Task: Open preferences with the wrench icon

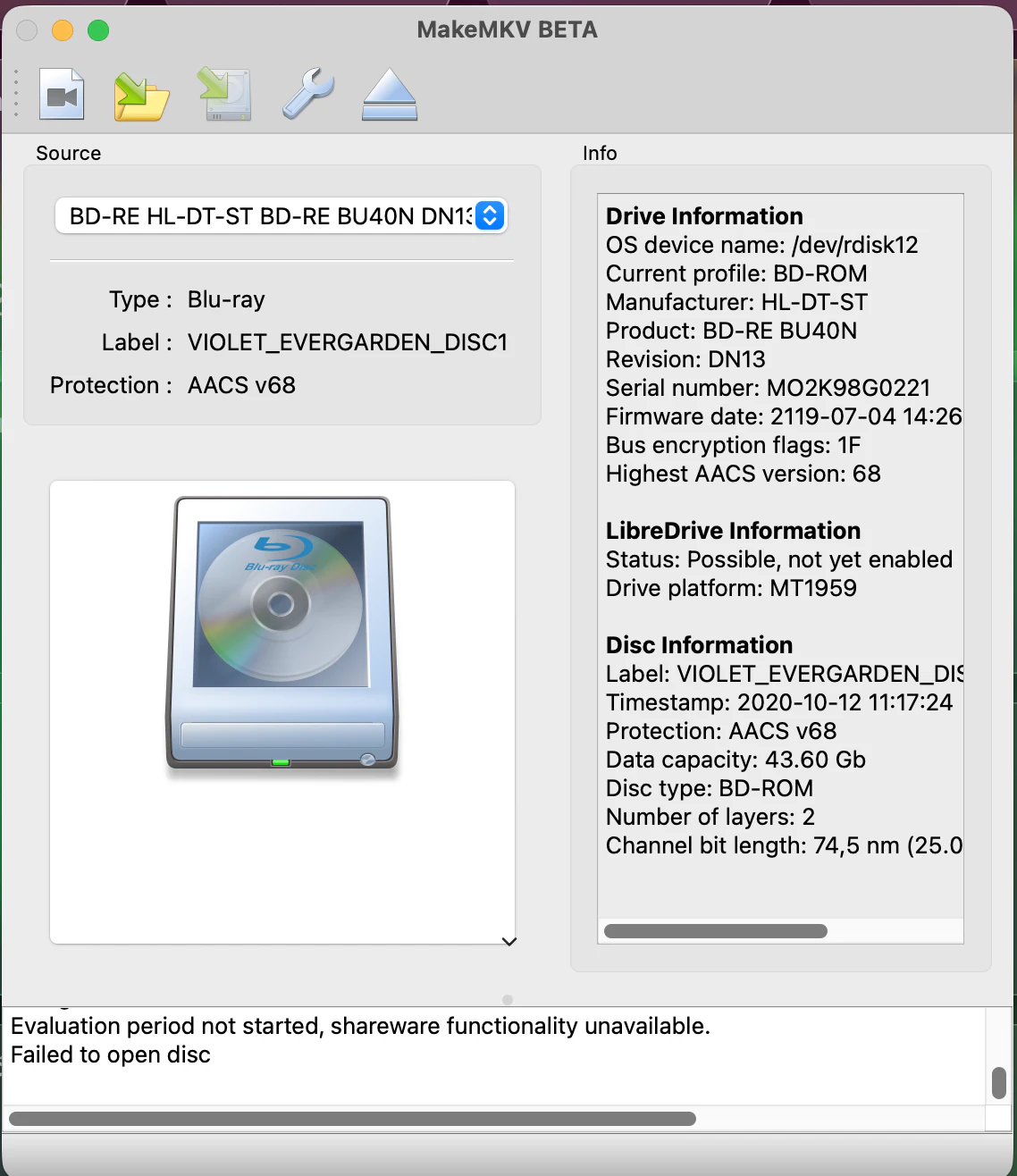Action: pyautogui.click(x=307, y=94)
